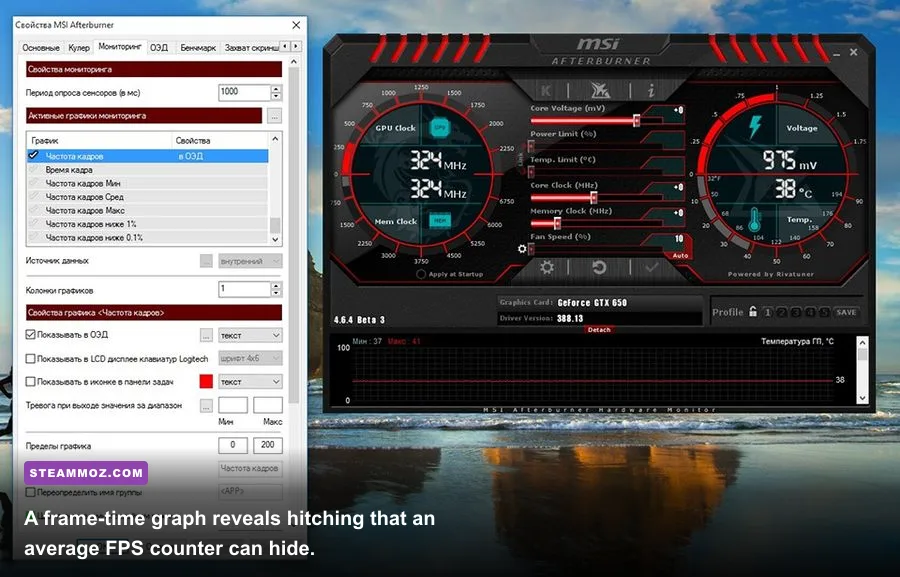
Task: Toggle the check mark for Частота кадров Сред
Action: (x=33, y=196)
